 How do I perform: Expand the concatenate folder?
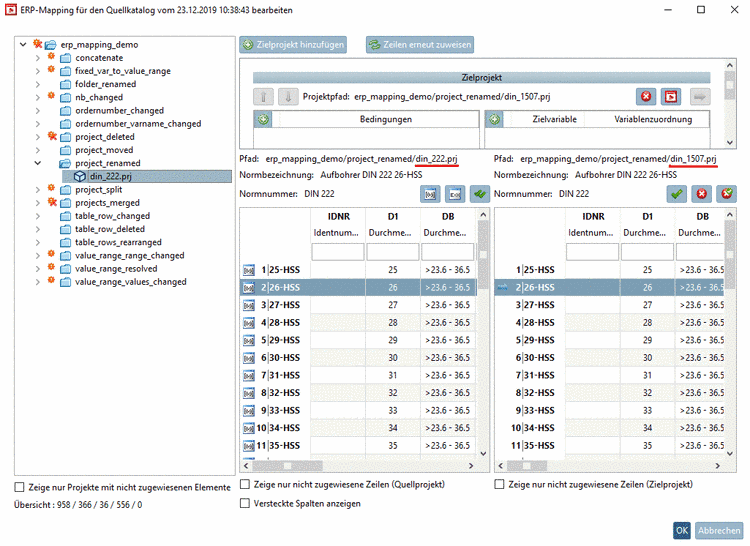point(37,58)
